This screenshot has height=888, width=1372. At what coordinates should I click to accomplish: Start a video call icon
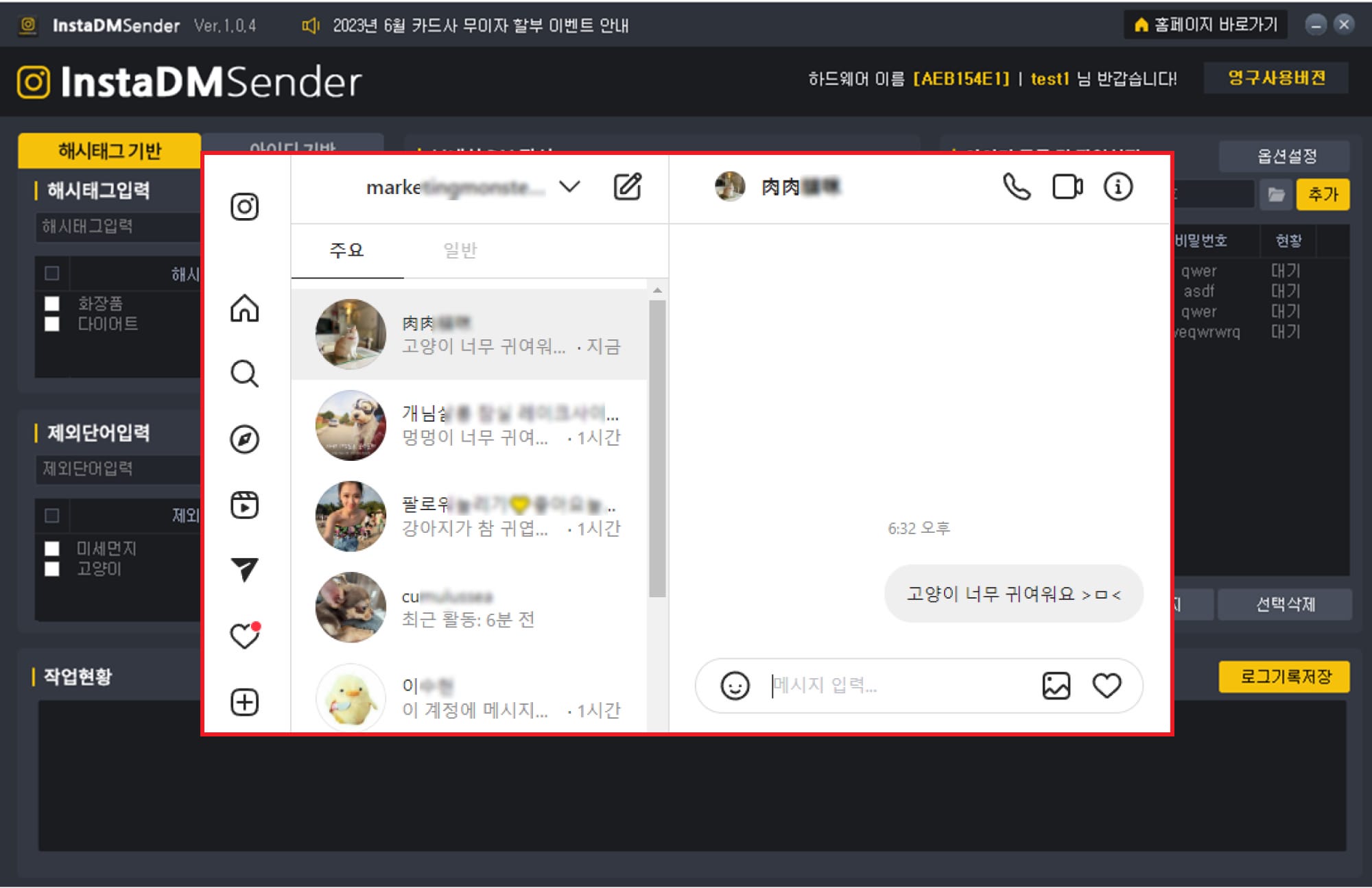coord(1067,187)
